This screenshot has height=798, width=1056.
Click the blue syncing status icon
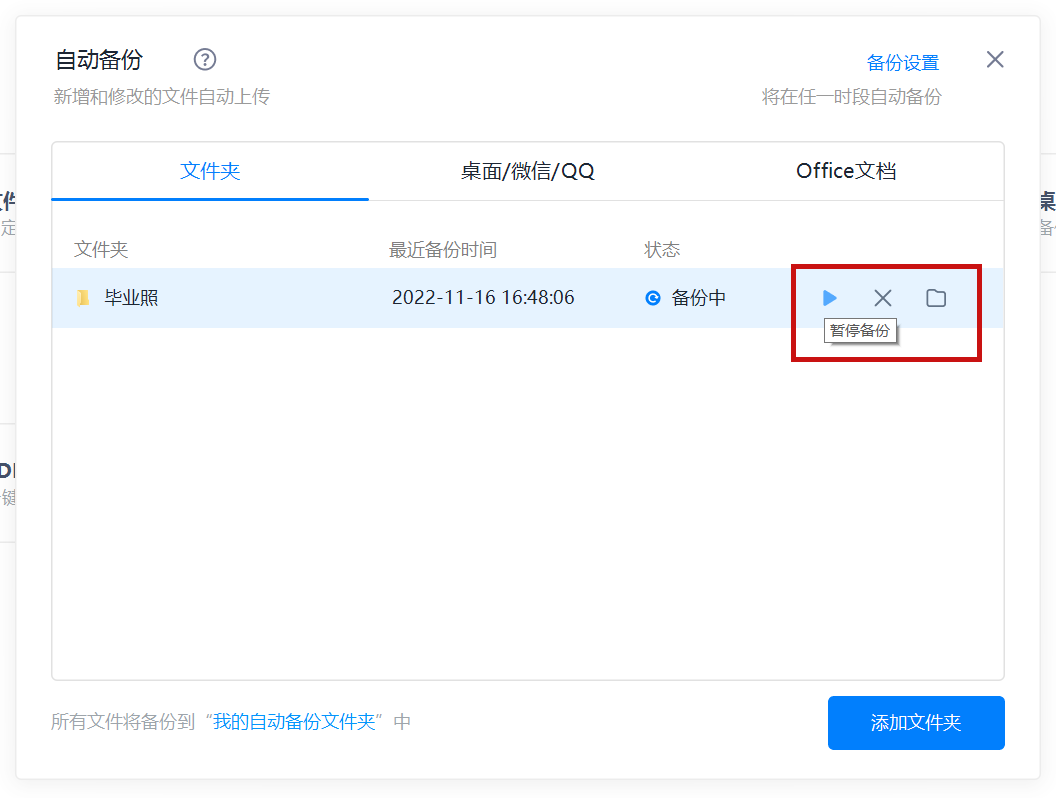[653, 298]
